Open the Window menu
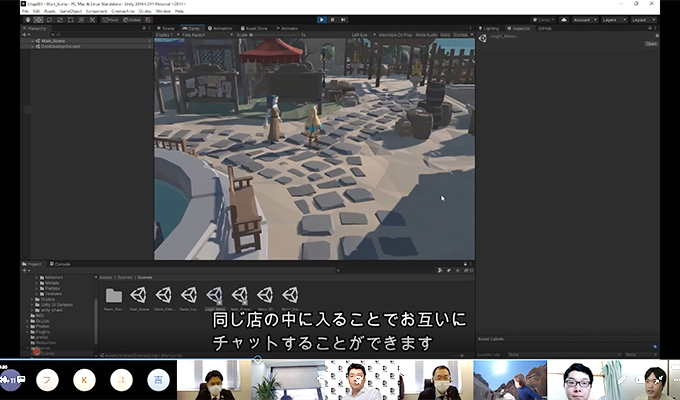680x400 pixels. 163,11
